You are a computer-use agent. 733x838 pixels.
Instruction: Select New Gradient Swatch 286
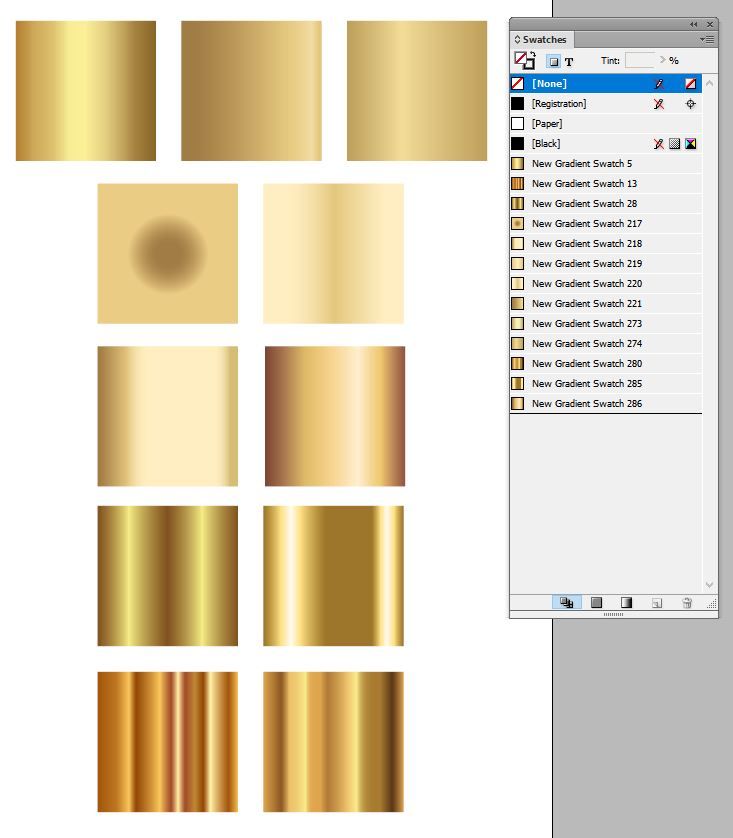click(606, 404)
